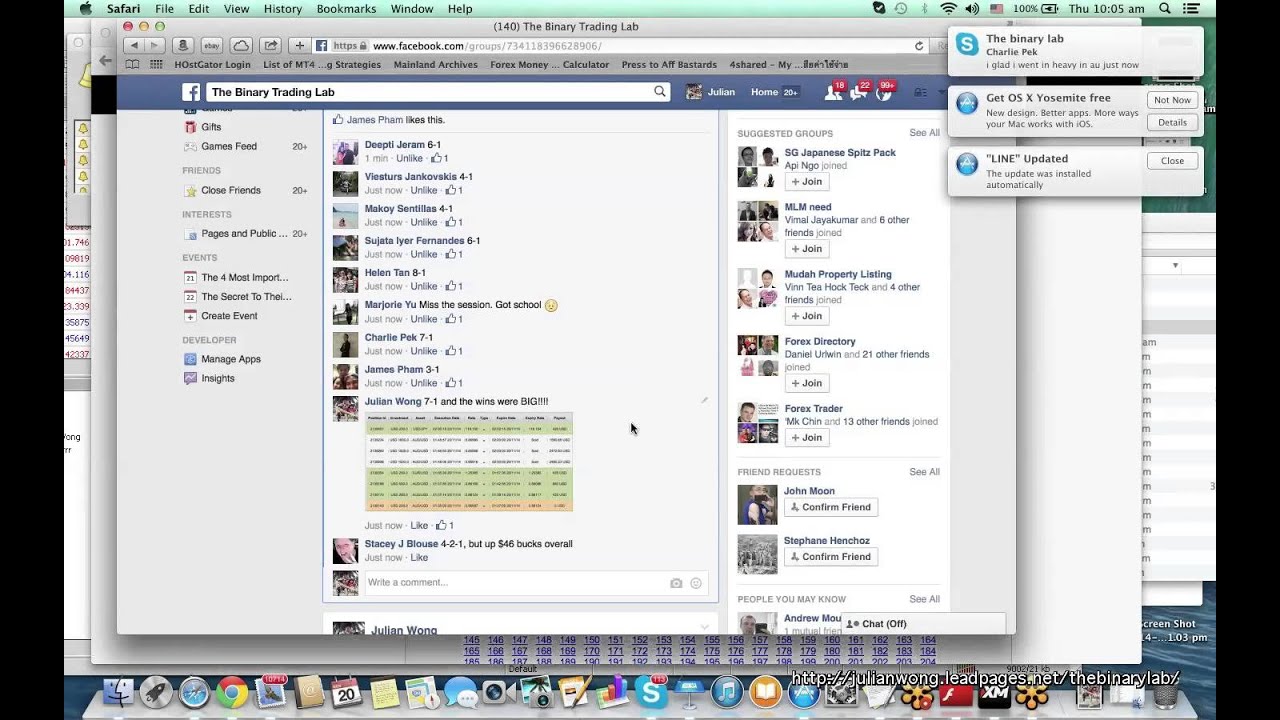Open Facebook friend requests icon with 18 badge

coord(833,92)
